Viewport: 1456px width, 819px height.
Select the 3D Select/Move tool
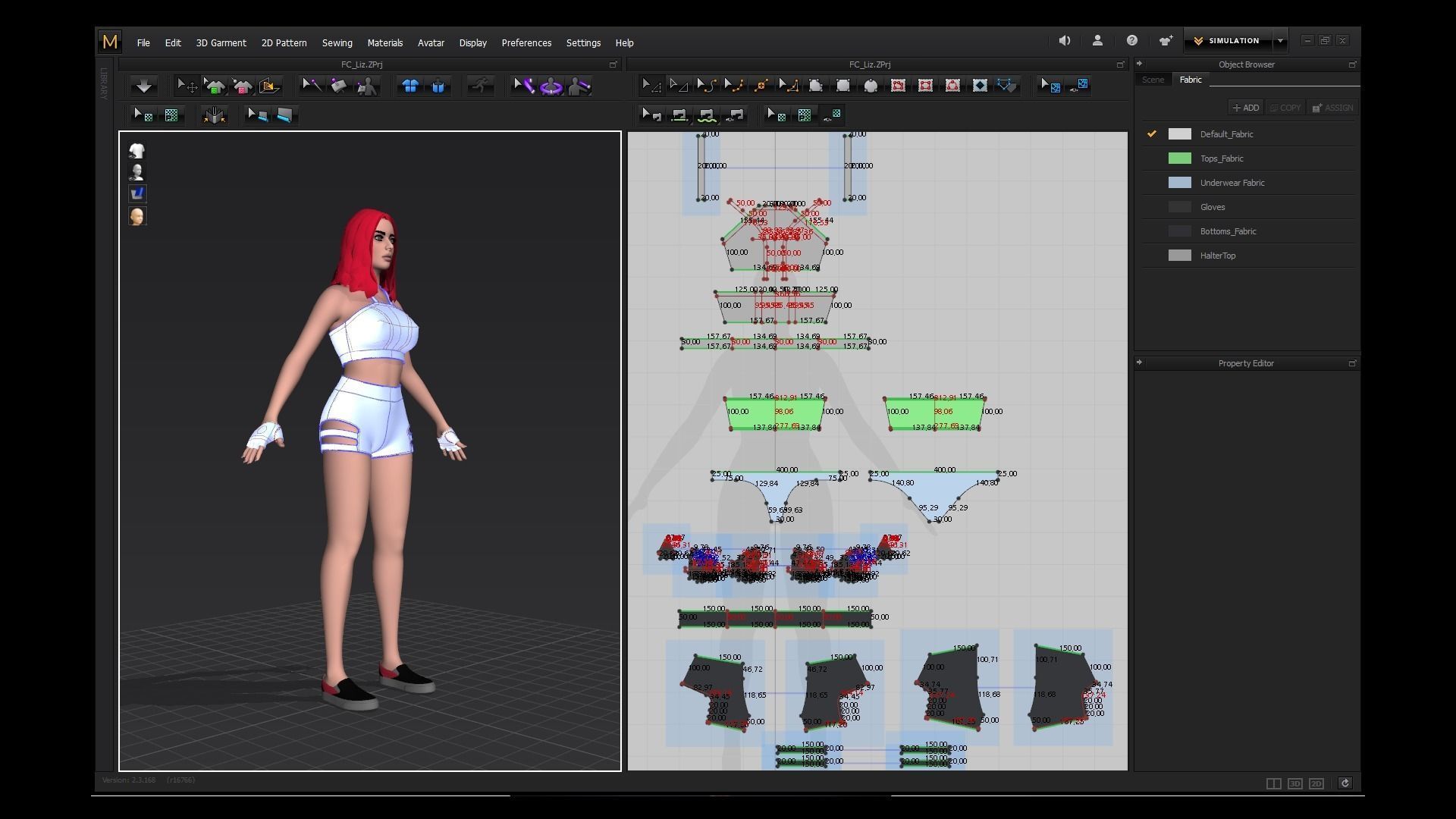187,86
